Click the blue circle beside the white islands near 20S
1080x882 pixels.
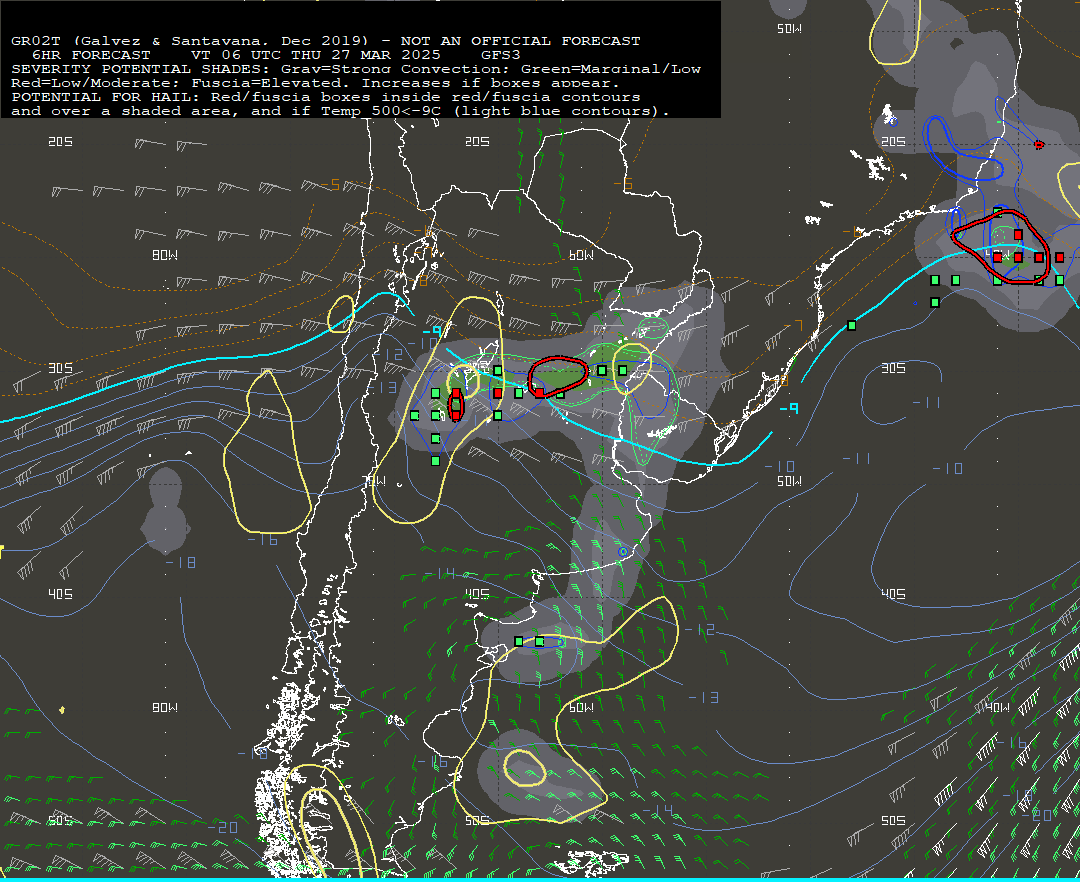pyautogui.click(x=893, y=122)
